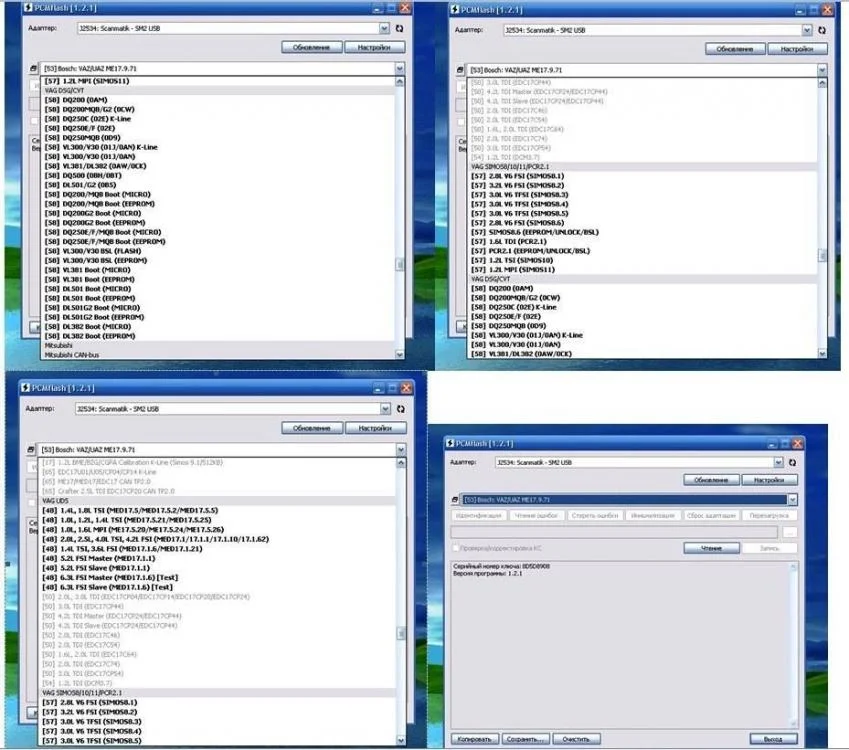Collapse the Bosch ME17.9.71 module dropdown in the top-left window
This screenshot has height=750, width=849.
[400, 69]
